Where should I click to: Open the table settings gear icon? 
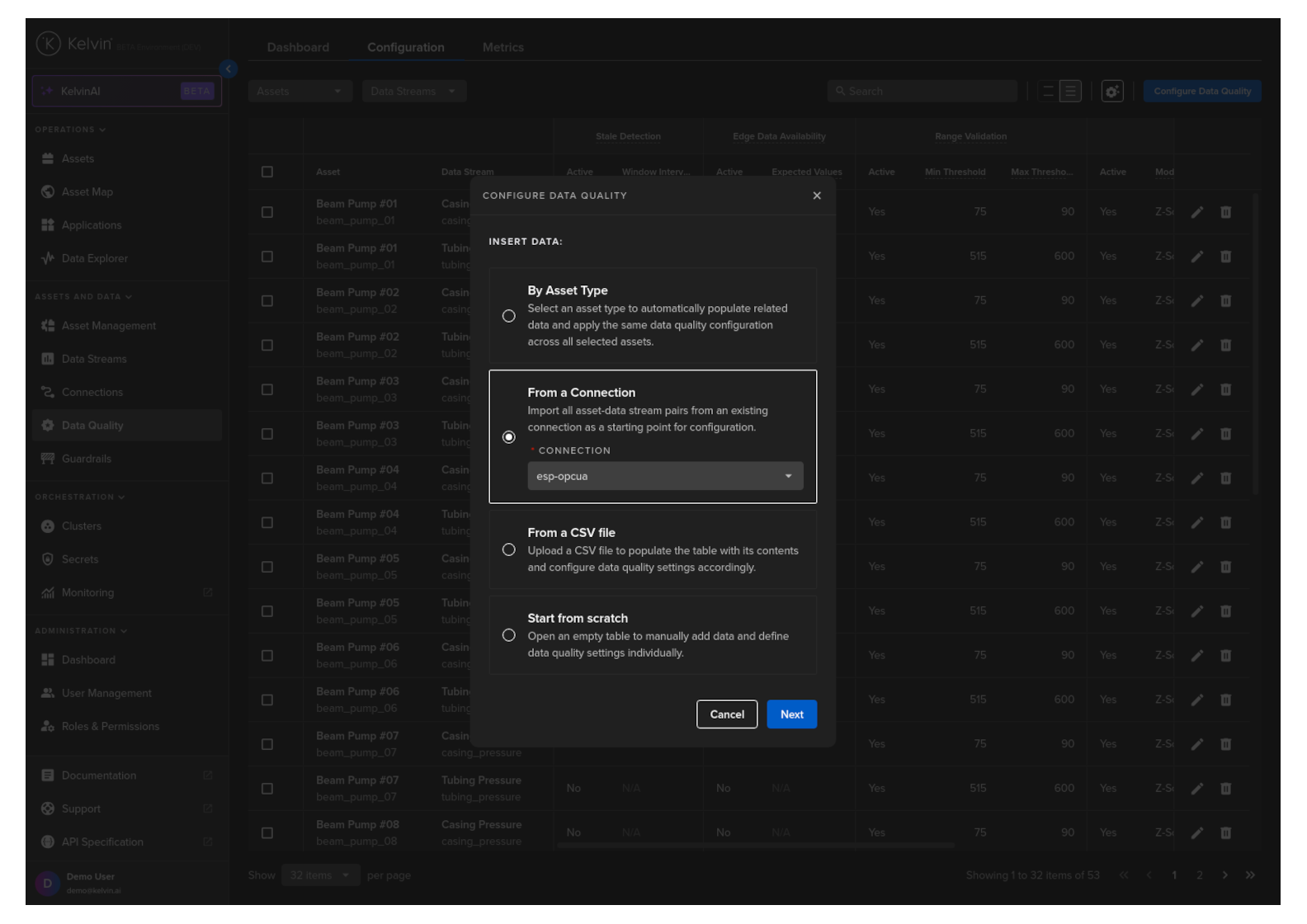pyautogui.click(x=1111, y=92)
